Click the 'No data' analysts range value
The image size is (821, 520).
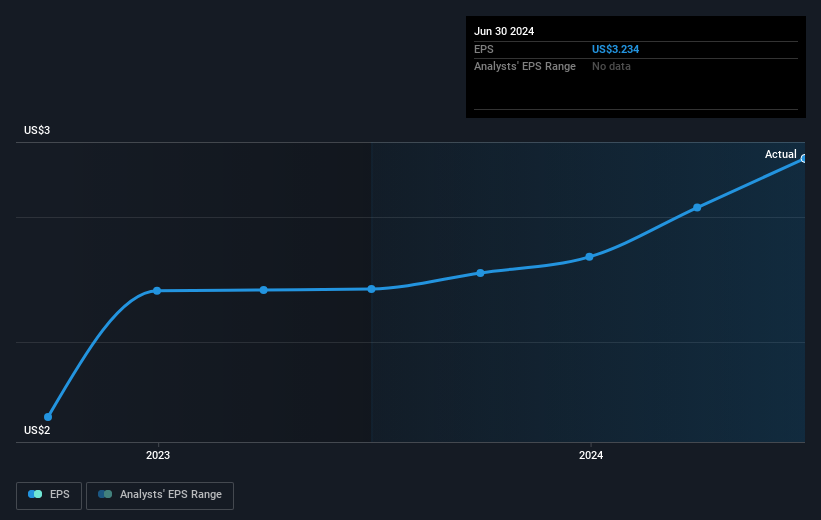(611, 67)
